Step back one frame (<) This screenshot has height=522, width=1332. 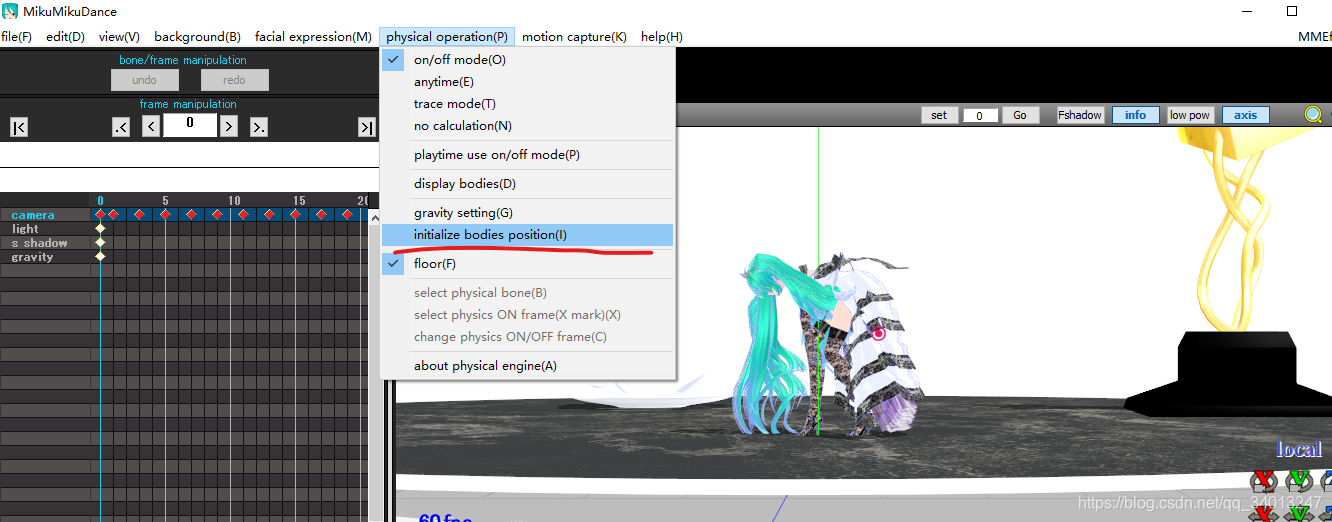click(151, 126)
